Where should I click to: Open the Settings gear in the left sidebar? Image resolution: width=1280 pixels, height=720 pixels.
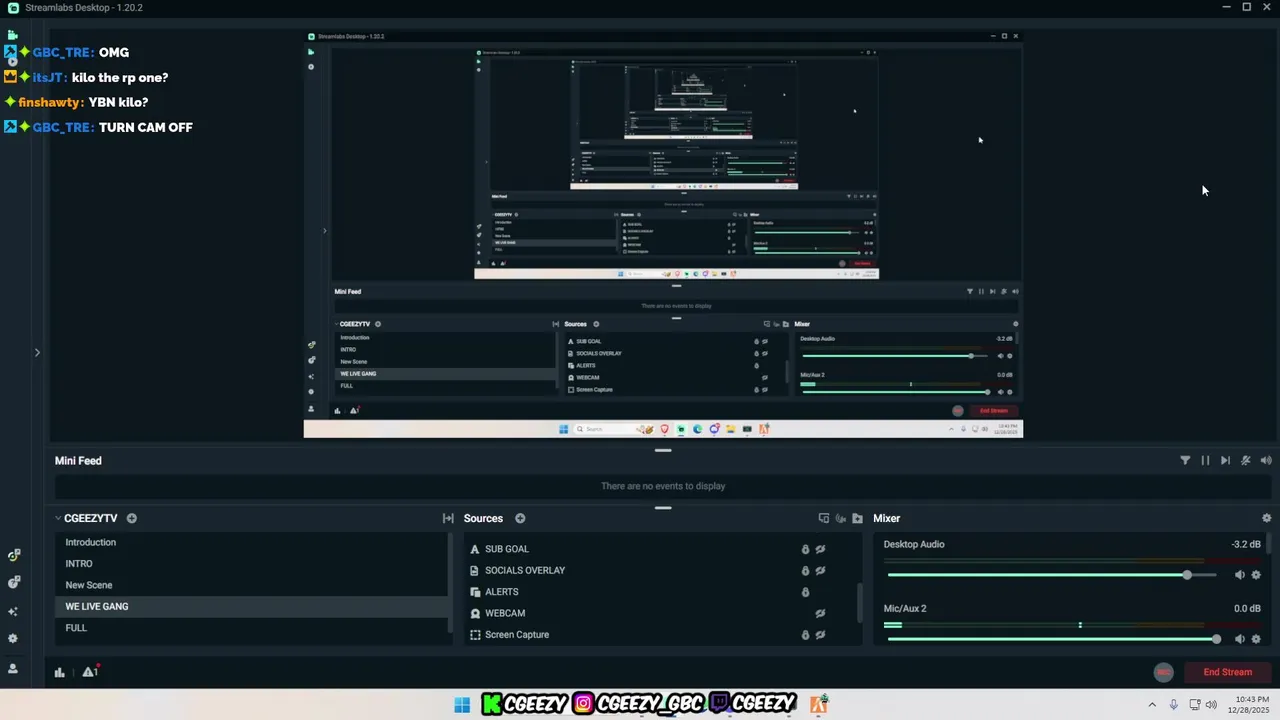13,638
